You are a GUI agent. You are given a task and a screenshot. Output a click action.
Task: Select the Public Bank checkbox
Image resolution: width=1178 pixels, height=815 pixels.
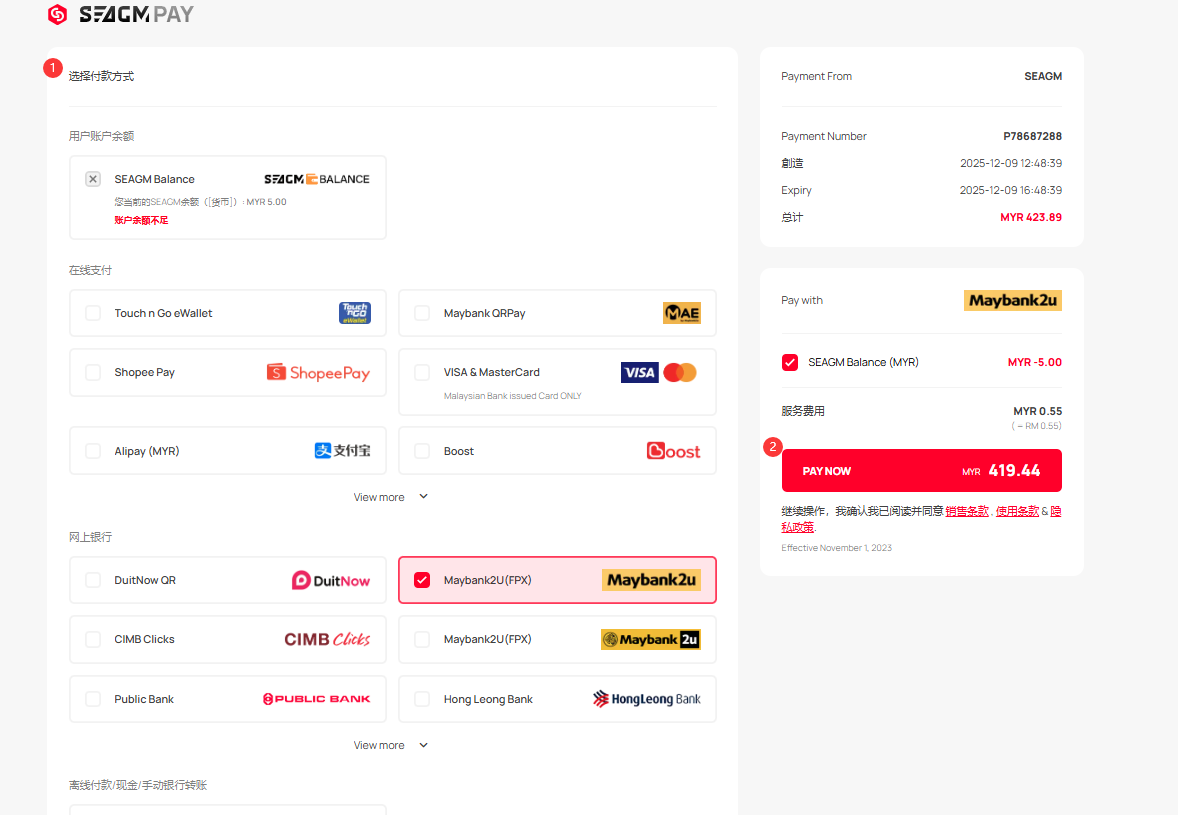[93, 699]
